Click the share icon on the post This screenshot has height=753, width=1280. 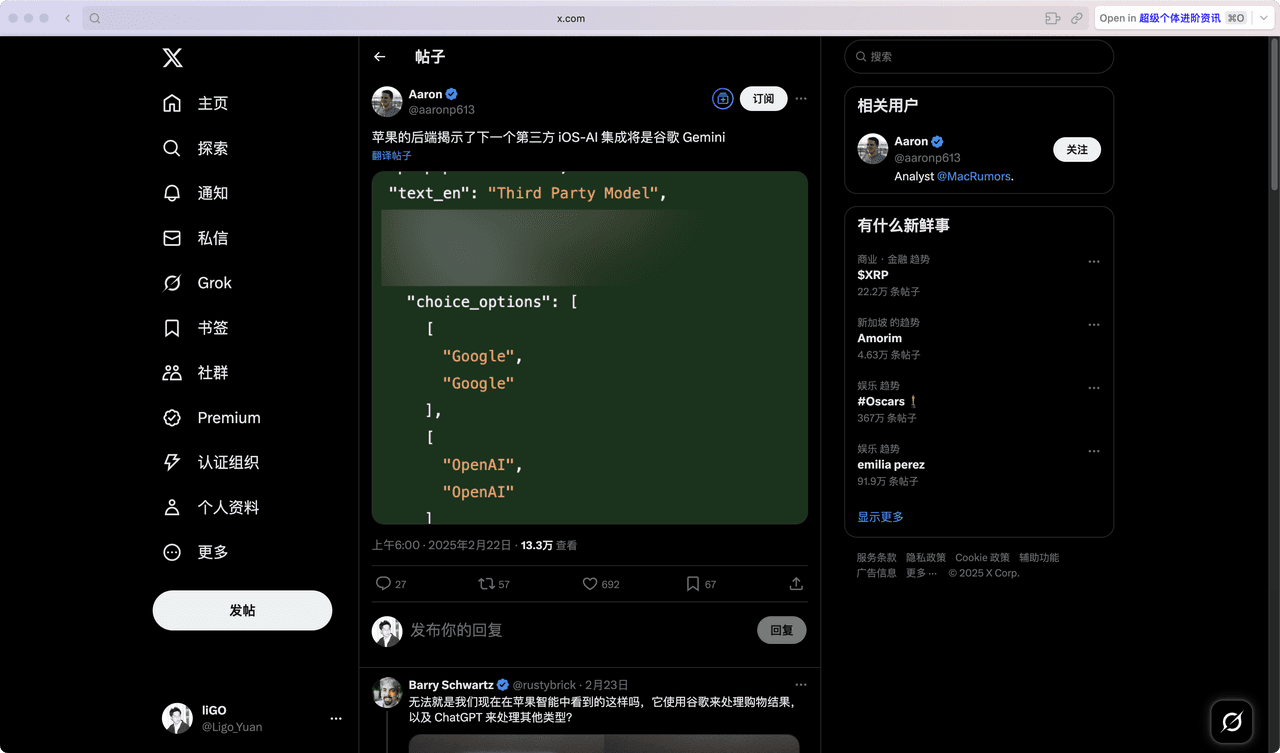pyautogui.click(x=796, y=584)
